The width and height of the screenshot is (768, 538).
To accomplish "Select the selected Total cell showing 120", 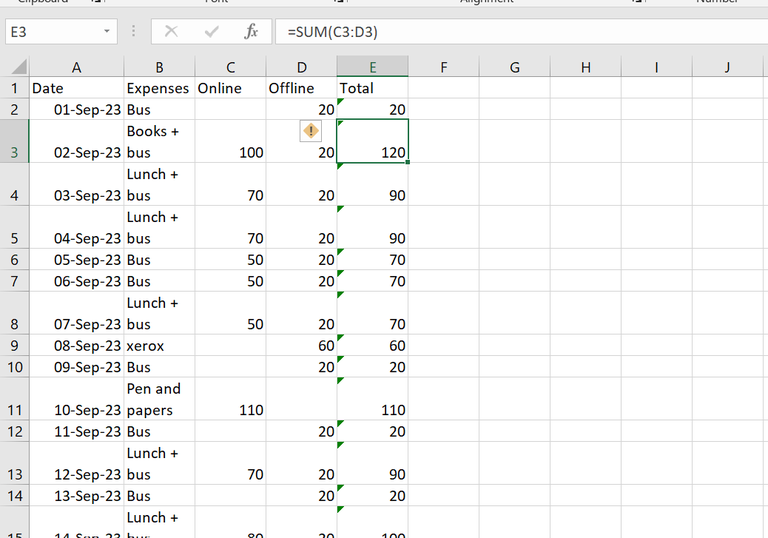I will [372, 142].
